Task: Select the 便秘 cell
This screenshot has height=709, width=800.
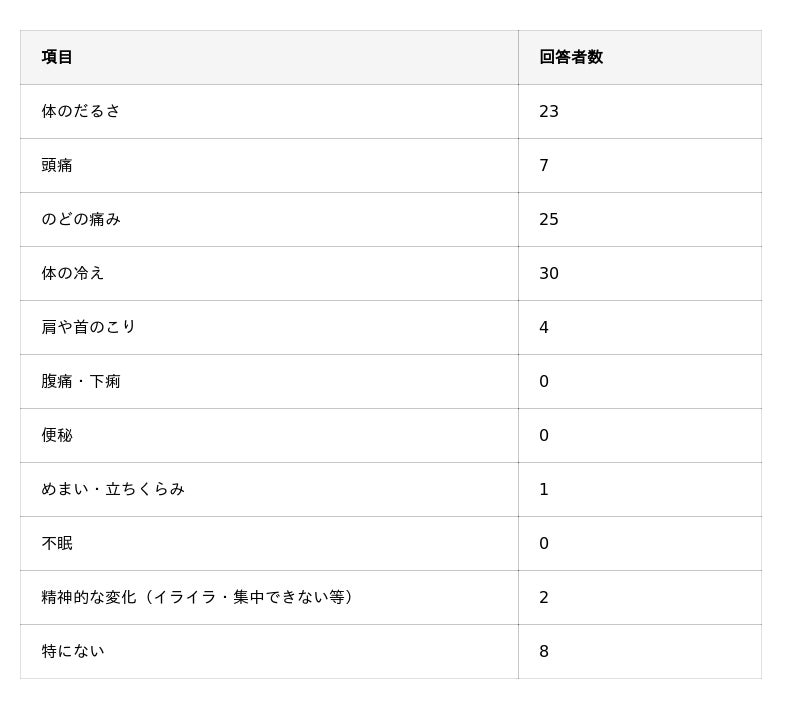Action: coord(57,435)
